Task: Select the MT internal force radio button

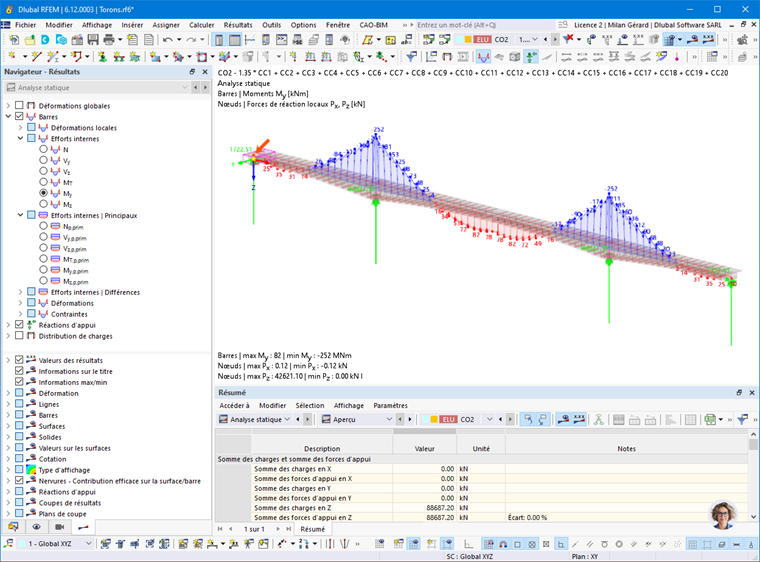Action: pyautogui.click(x=43, y=182)
